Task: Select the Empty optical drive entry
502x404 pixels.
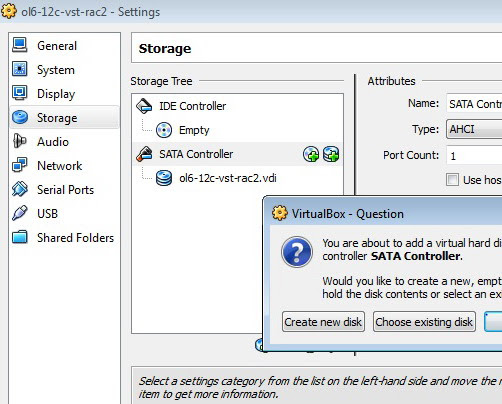Action: pyautogui.click(x=194, y=130)
